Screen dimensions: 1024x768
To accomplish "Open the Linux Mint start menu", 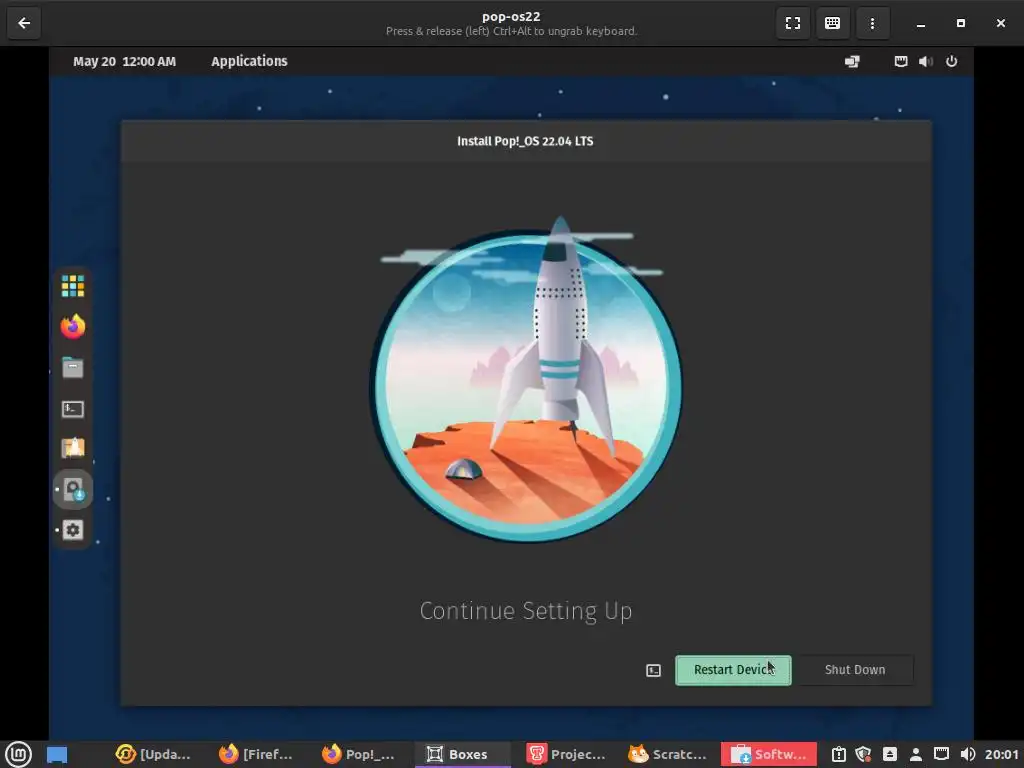I will (18, 754).
